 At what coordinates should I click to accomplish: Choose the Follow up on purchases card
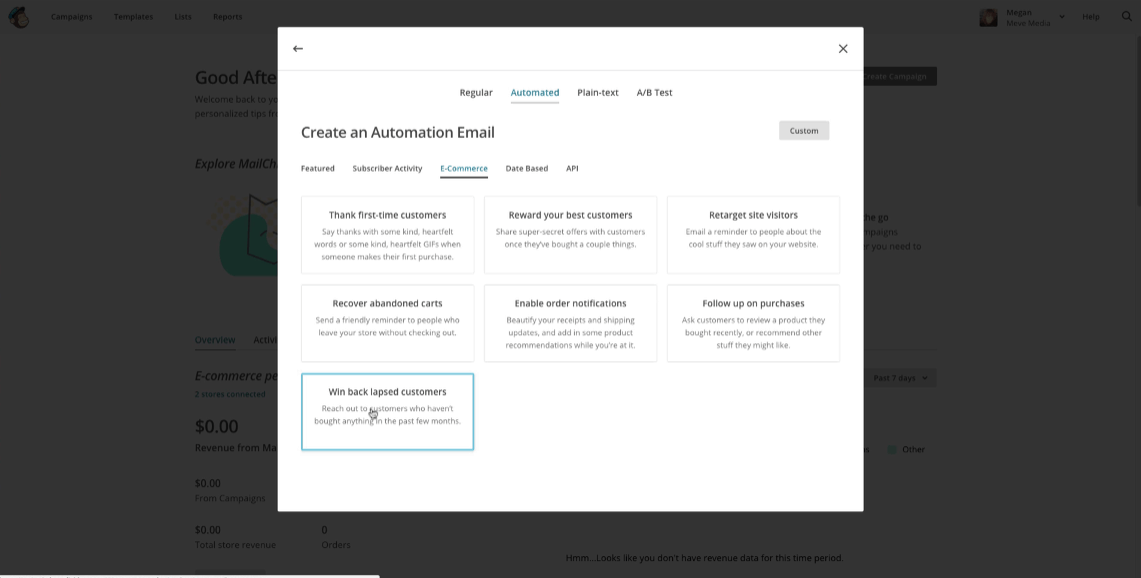(x=753, y=323)
